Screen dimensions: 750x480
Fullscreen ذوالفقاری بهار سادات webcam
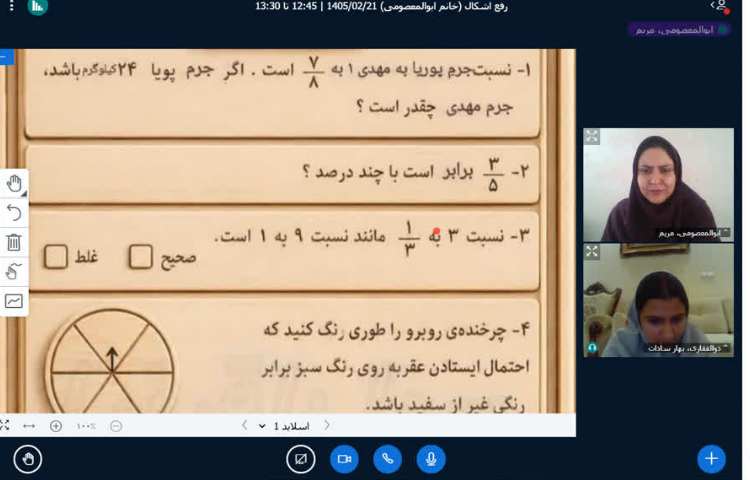[x=592, y=251]
